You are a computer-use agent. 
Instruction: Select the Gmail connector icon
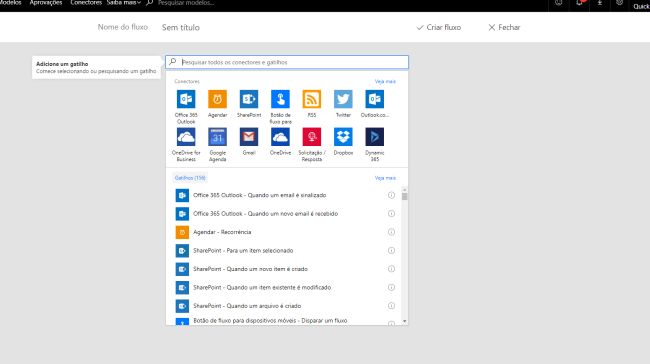249,137
